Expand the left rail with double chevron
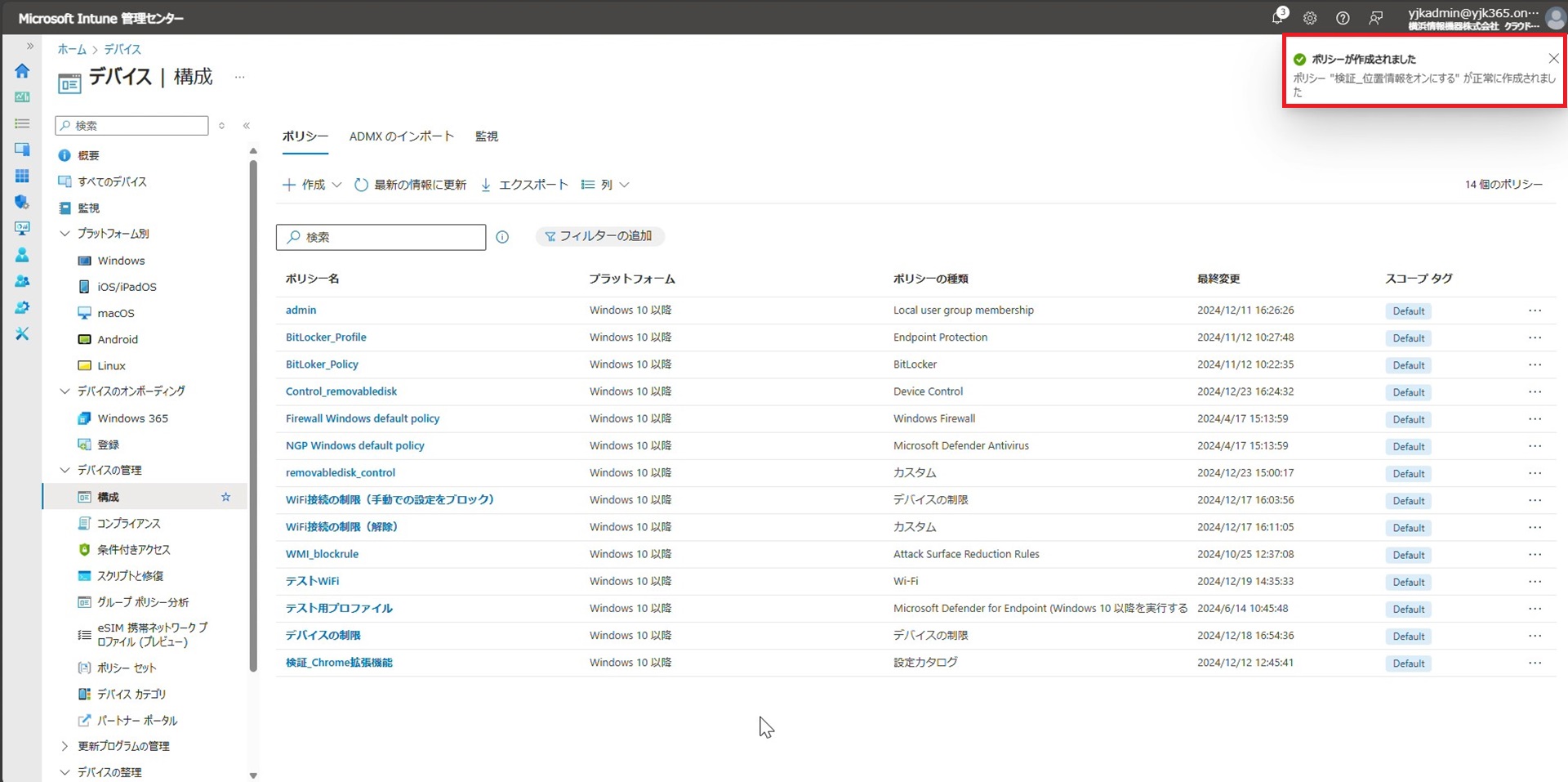This screenshot has height=782, width=1568. click(30, 47)
